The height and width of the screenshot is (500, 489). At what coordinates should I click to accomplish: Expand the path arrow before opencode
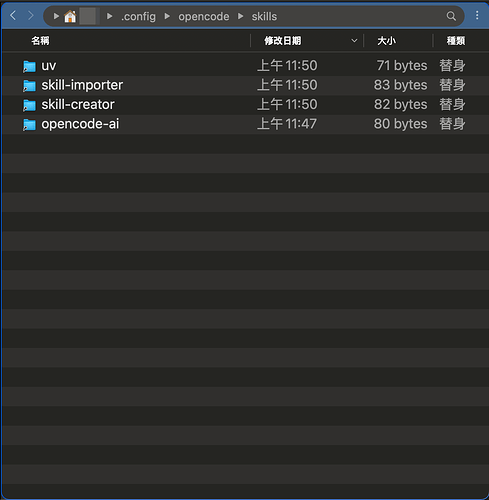tap(167, 16)
